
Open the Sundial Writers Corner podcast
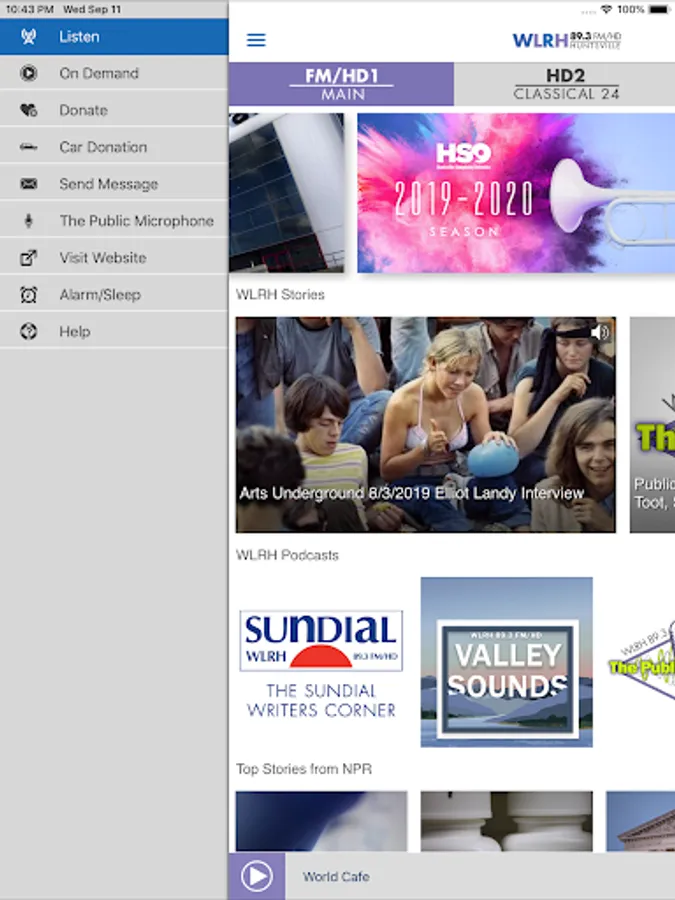(x=321, y=662)
